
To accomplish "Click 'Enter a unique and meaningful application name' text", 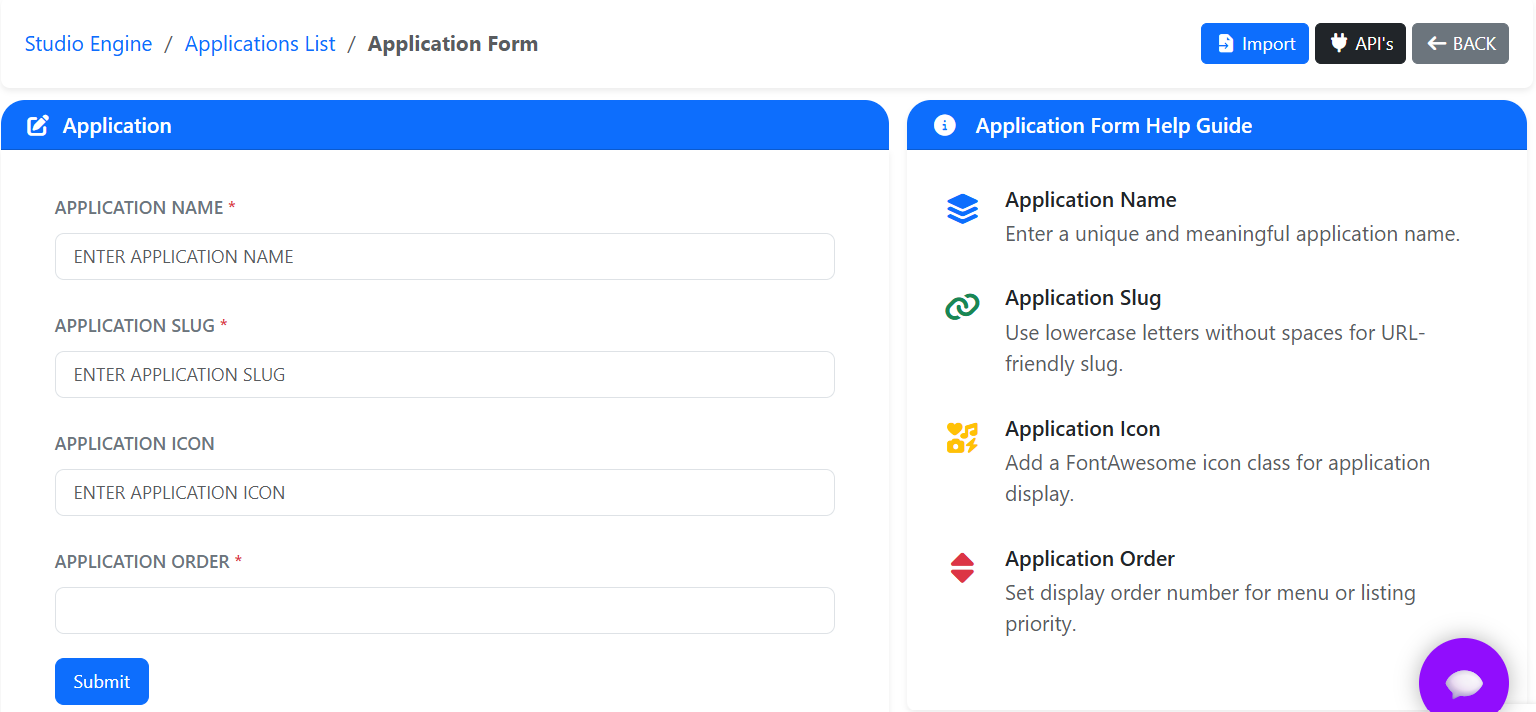I will point(1233,234).
